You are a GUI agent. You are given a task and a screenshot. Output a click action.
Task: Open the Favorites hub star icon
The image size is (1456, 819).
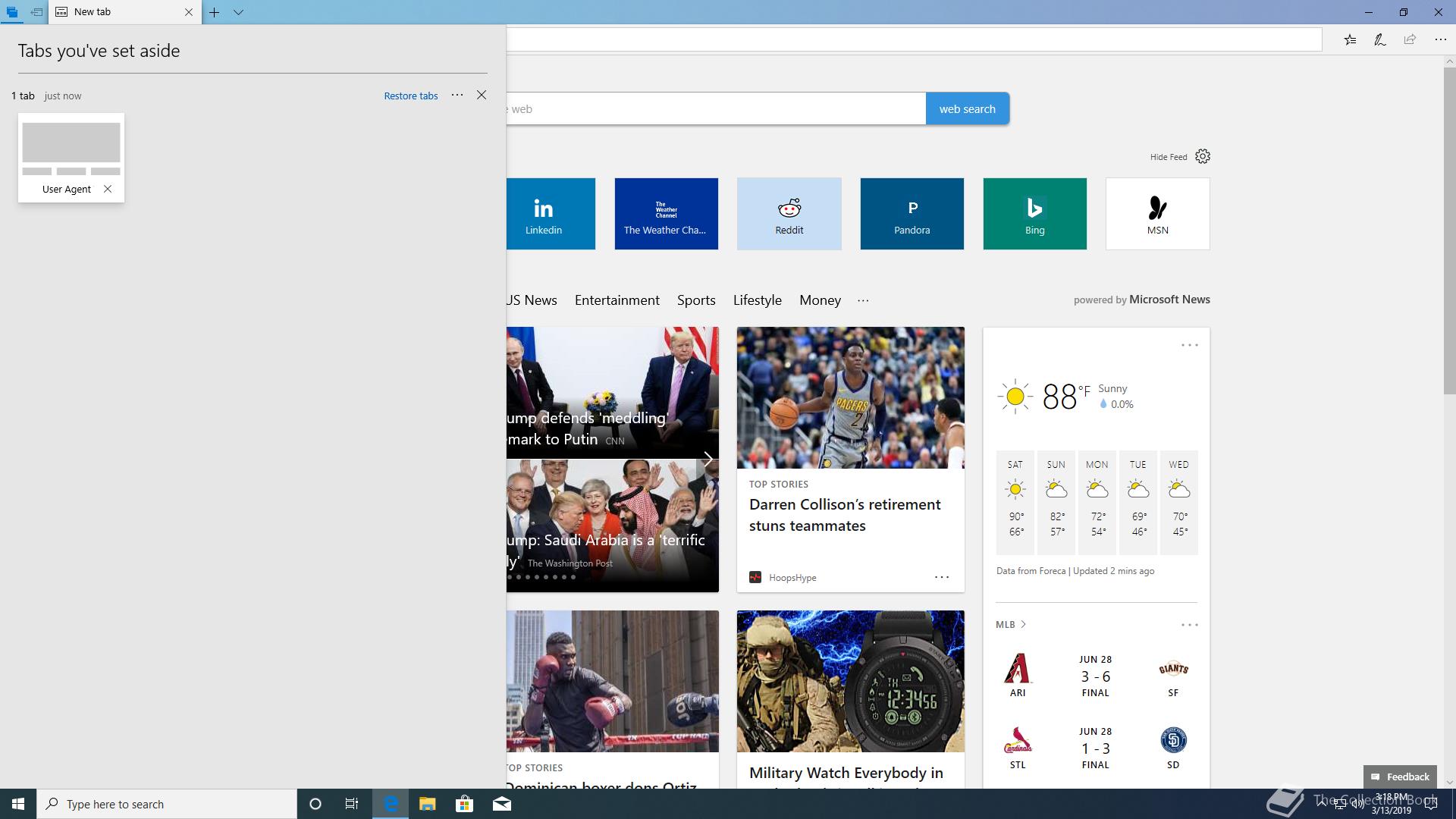pos(1350,39)
